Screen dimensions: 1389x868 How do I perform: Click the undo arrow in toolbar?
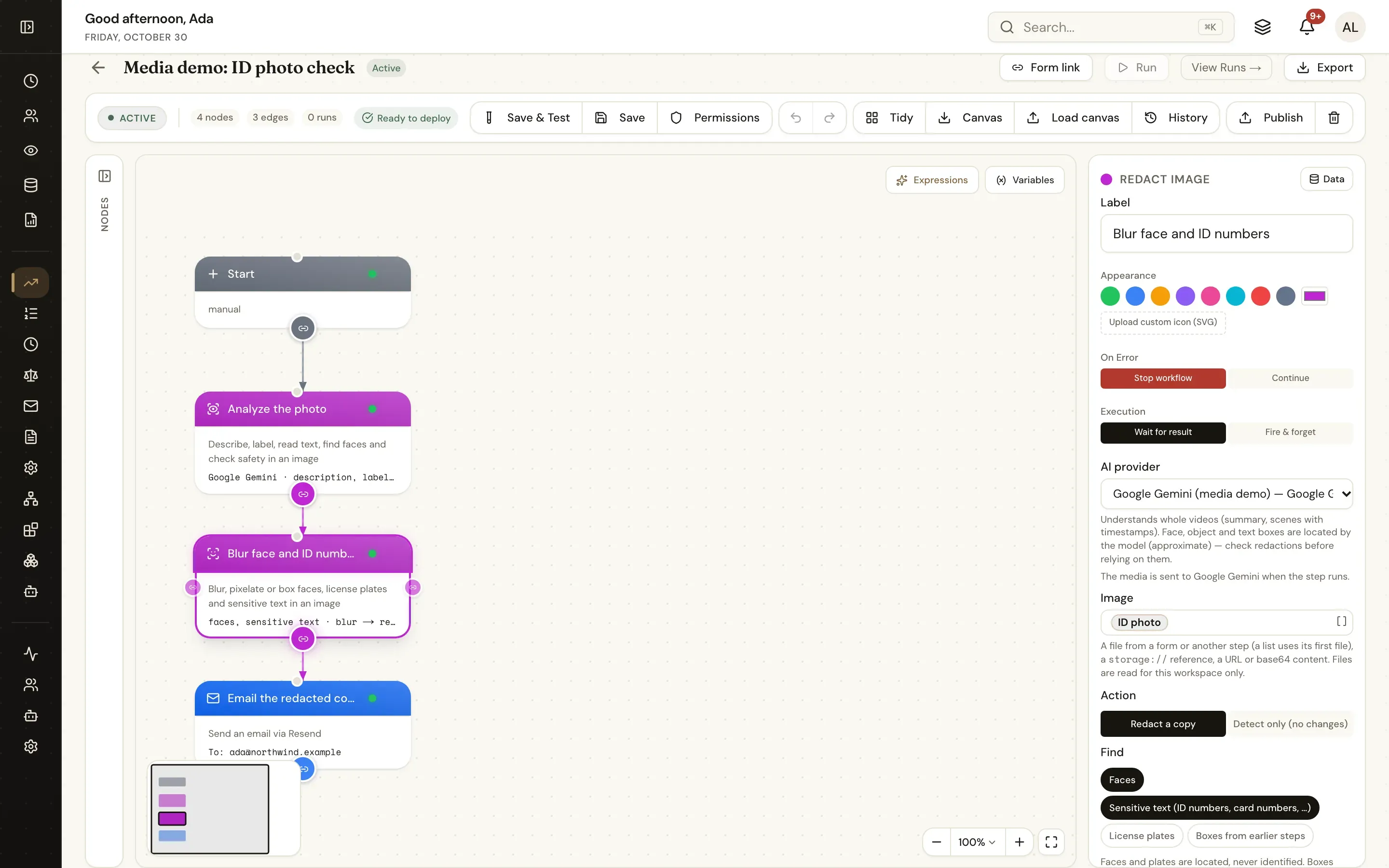(795, 118)
